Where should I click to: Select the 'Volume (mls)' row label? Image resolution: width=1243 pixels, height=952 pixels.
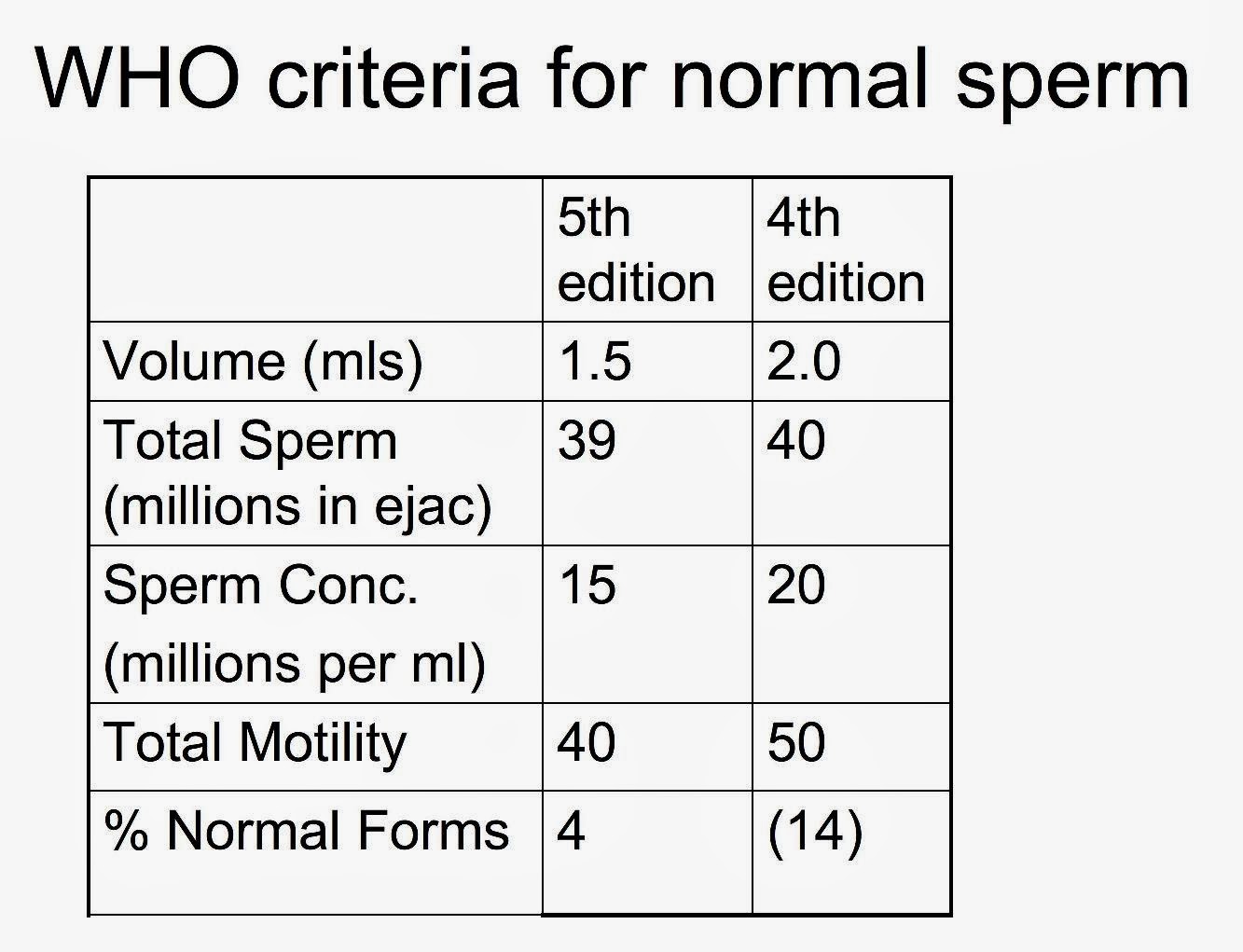tap(263, 362)
